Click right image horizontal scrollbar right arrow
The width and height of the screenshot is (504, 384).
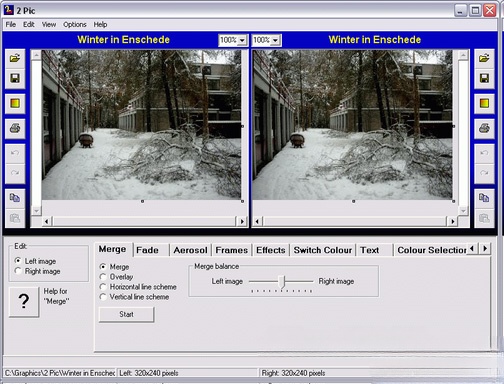tap(452, 221)
